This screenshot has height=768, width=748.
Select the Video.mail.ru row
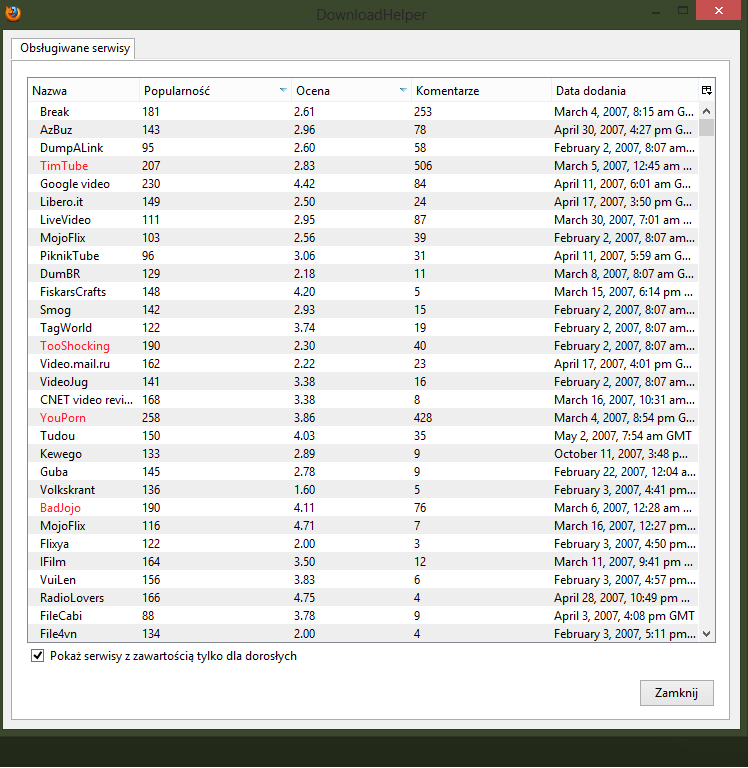click(363, 364)
